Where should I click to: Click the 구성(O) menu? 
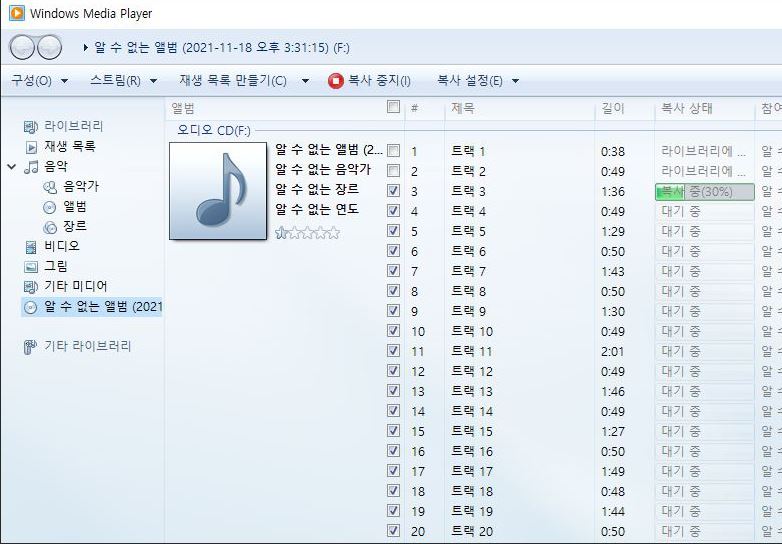pos(31,81)
